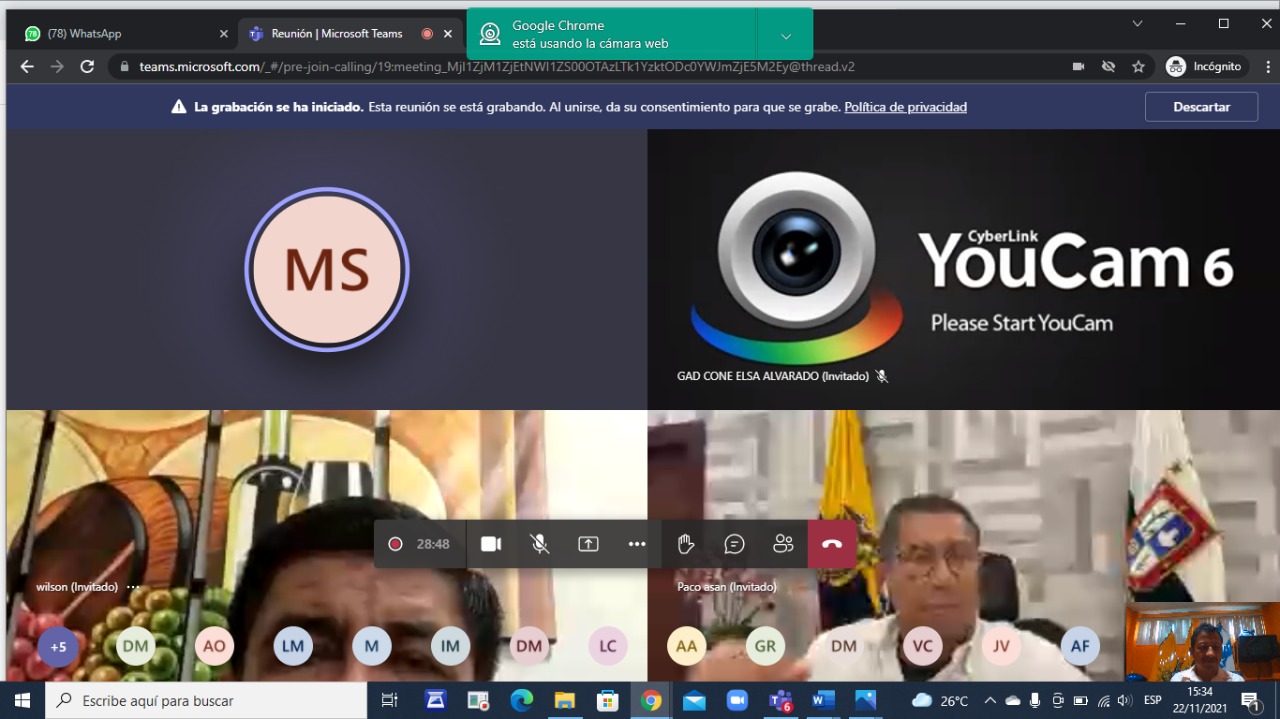Viewport: 1280px width, 719px height.
Task: Show hidden system tray icons
Action: pos(990,701)
